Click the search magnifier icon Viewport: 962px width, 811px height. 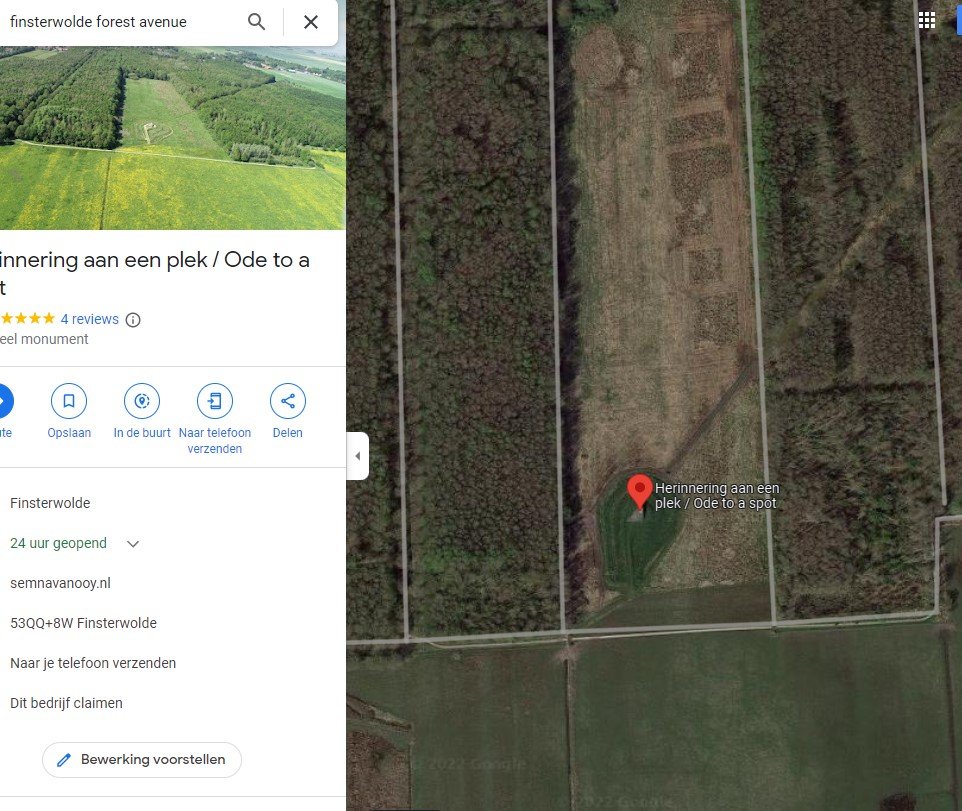coord(256,22)
